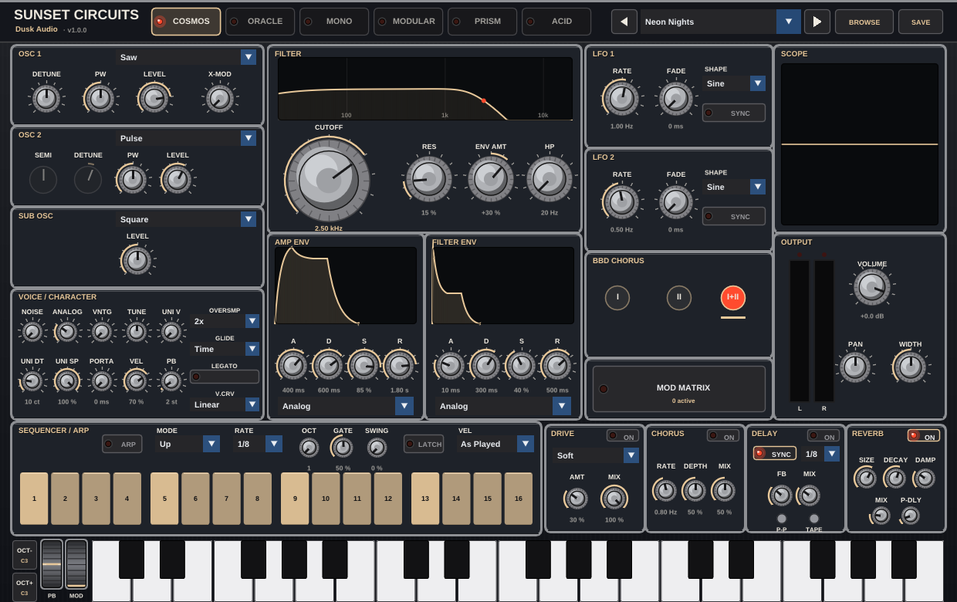Viewport: 957px width, 602px height.
Task: Click the Legato switch slider
Action: pyautogui.click(x=225, y=377)
